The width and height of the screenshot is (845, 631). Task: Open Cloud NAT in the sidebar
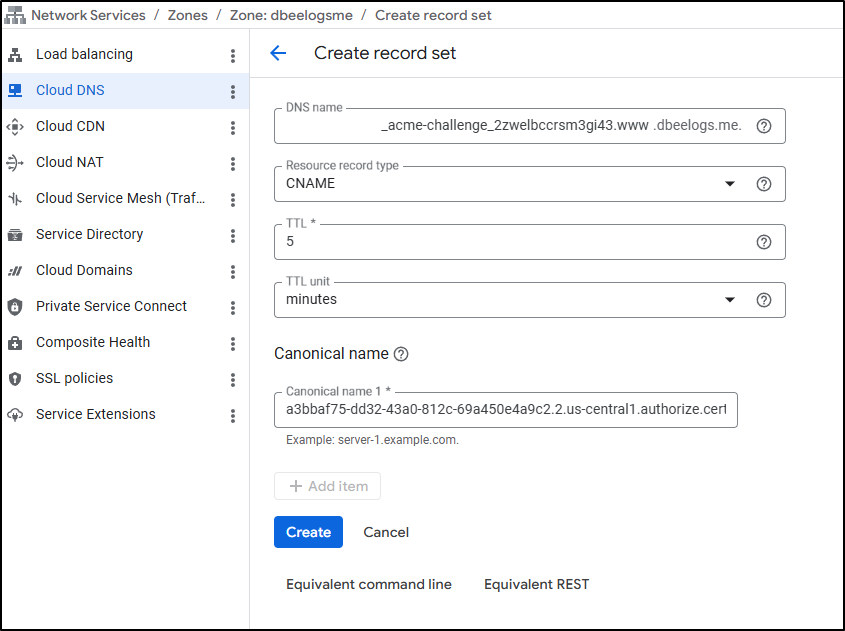[70, 162]
